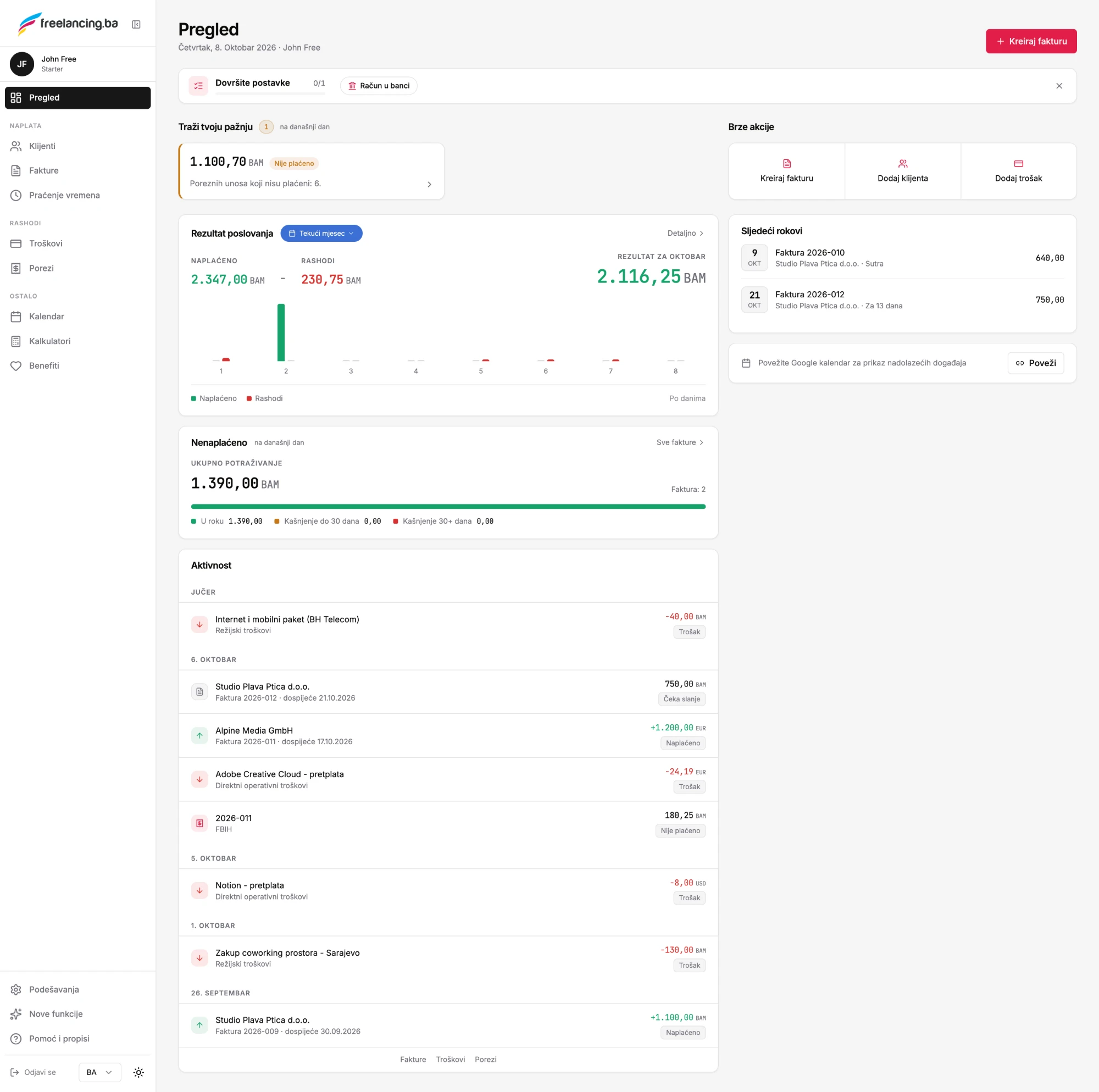Open the Faktura 2026-012 deadline row
Screen dimensions: 1099x1092
pos(902,300)
